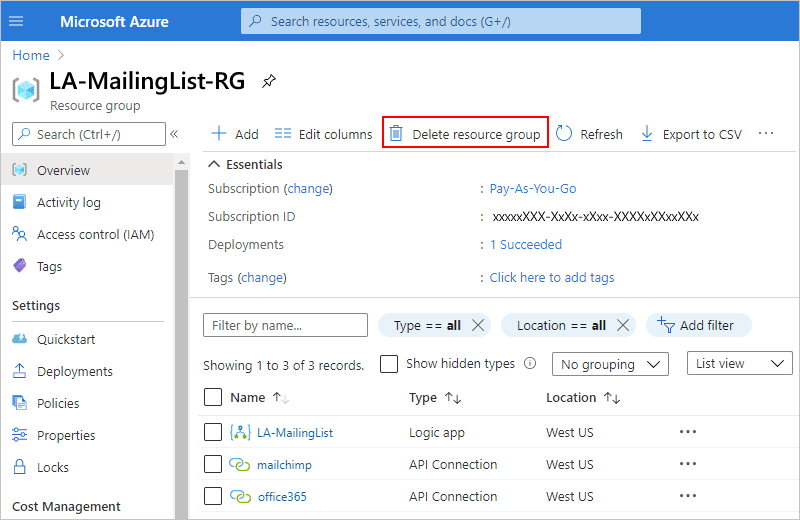Change the subscription via change link
800x520 pixels.
(308, 188)
